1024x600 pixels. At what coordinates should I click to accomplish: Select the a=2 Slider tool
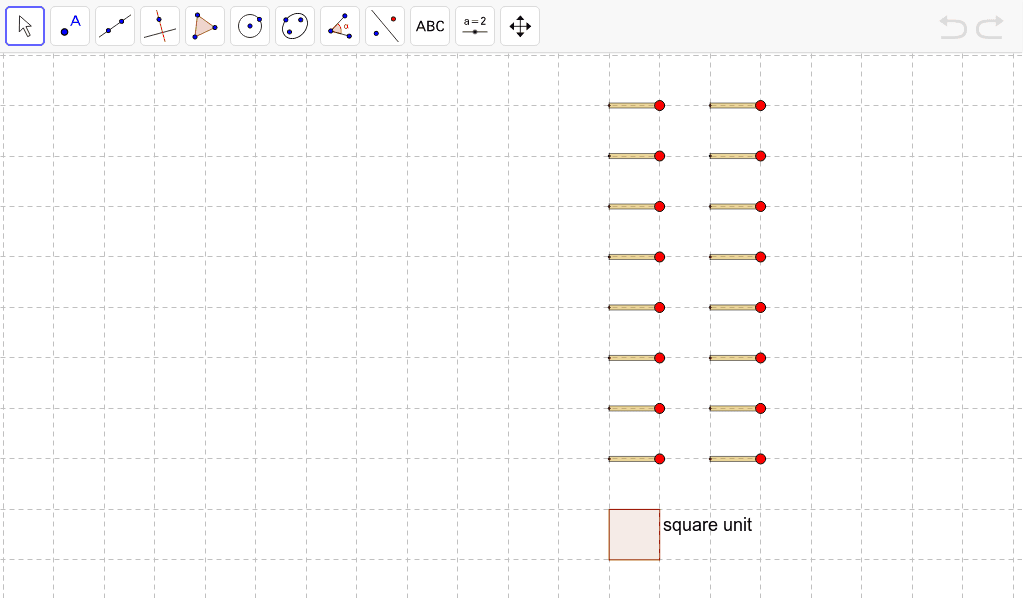pyautogui.click(x=475, y=26)
